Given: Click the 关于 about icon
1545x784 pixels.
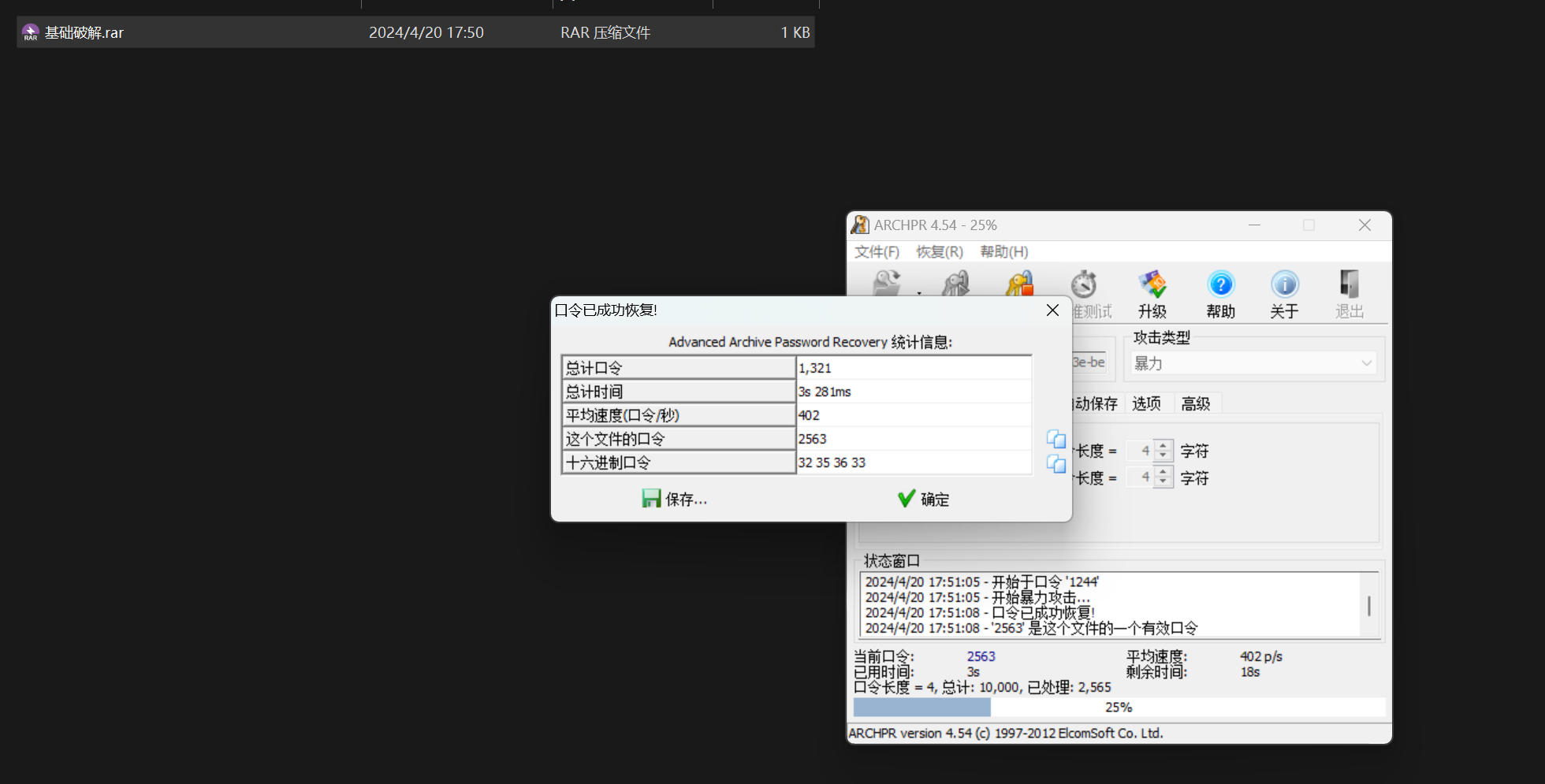Looking at the screenshot, I should point(1285,284).
